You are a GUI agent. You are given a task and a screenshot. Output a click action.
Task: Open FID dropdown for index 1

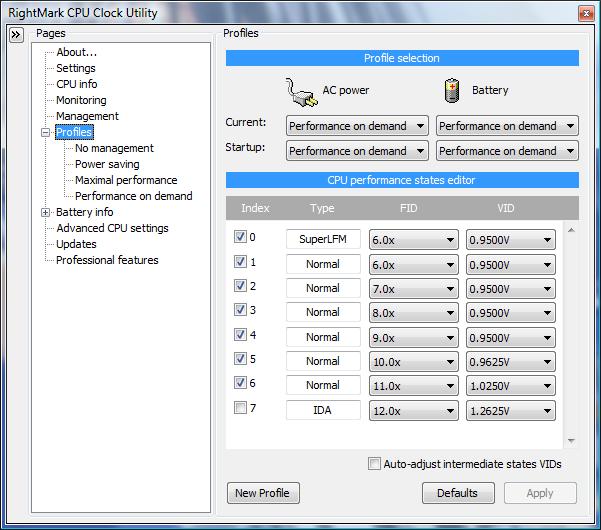[x=414, y=265]
